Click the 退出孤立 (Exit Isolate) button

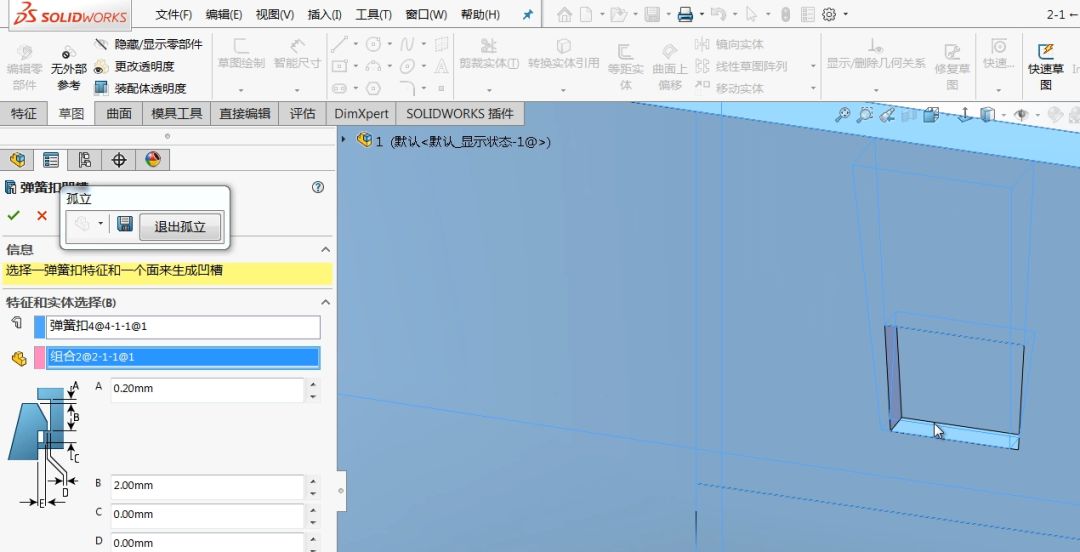click(180, 227)
